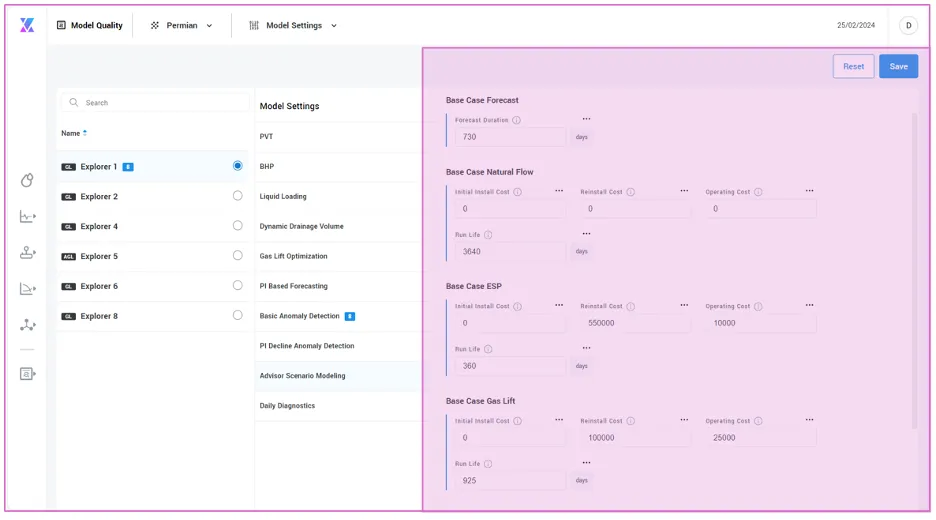
Task: Focus the Gas Lift Operating Cost field 25000
Action: tap(760, 438)
